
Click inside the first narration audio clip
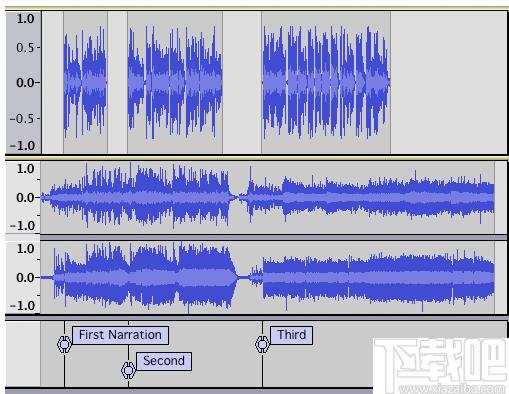[x=85, y=82]
